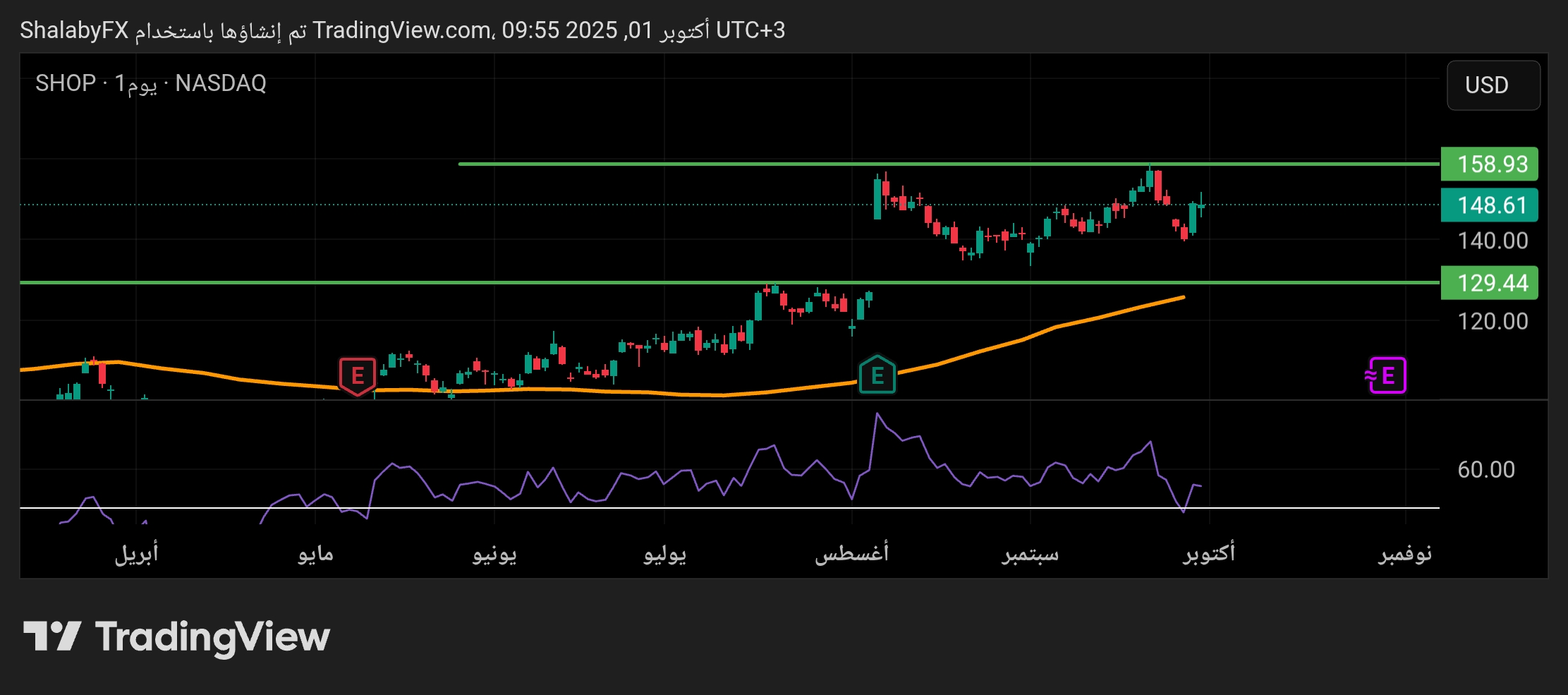Click the SHOP symbol title
The height and width of the screenshot is (695, 1568).
65,83
